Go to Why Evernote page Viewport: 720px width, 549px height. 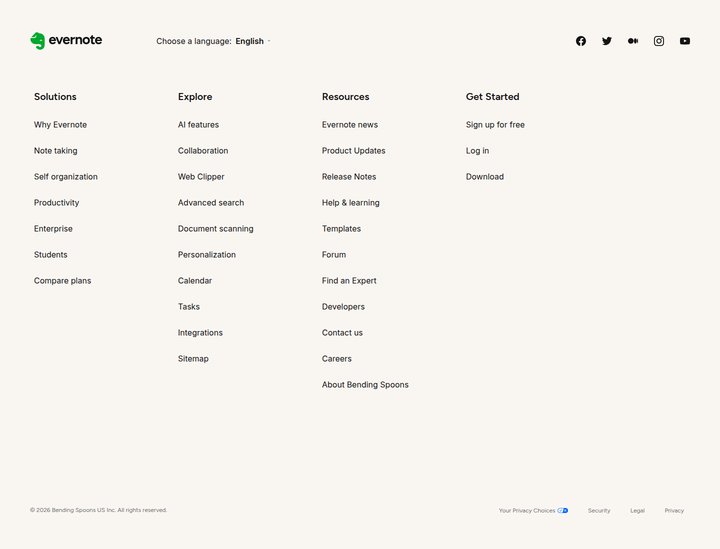60,125
